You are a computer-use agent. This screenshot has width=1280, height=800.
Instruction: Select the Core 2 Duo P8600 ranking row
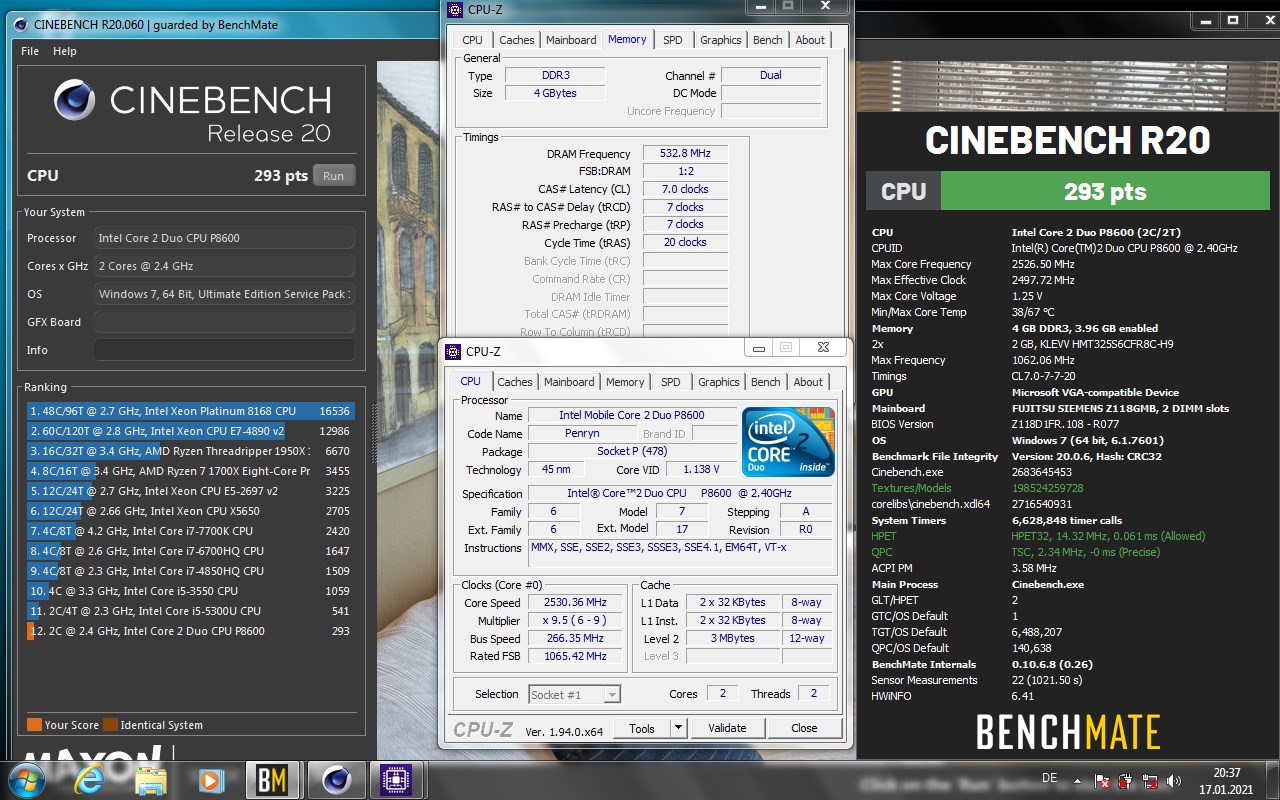tap(190, 631)
